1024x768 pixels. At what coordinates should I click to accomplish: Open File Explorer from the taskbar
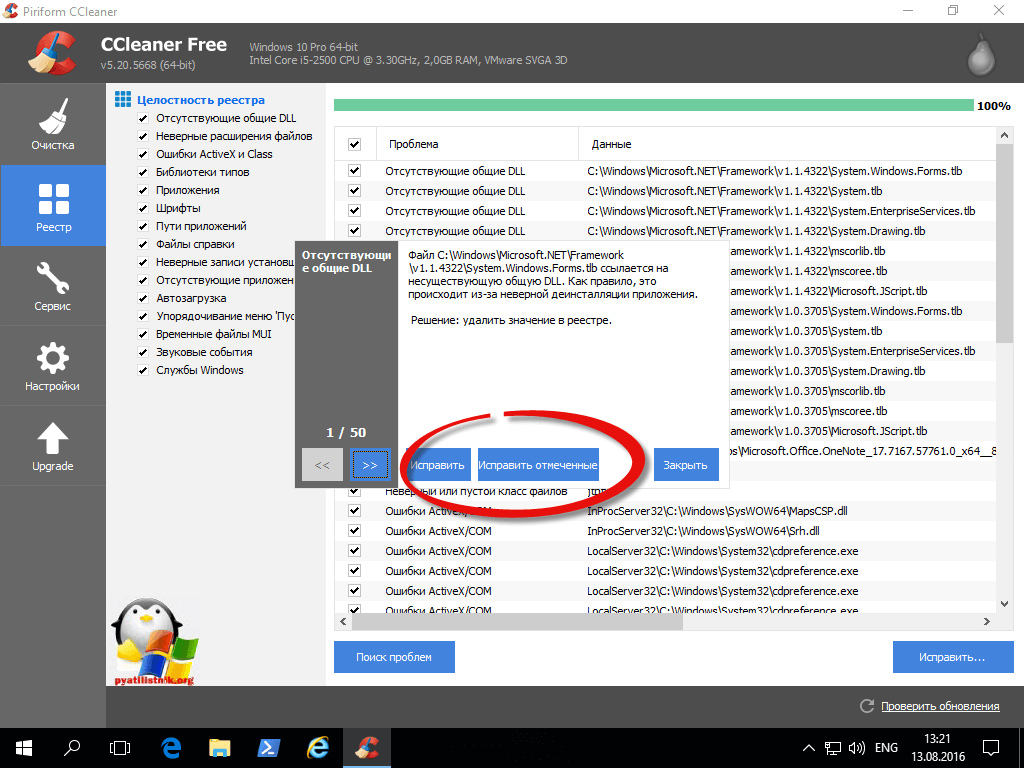click(220, 747)
